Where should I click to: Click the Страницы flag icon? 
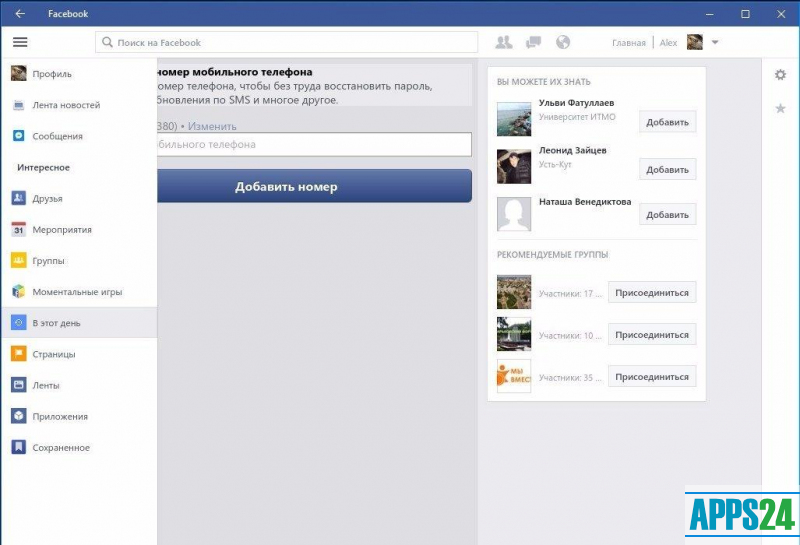tap(19, 354)
